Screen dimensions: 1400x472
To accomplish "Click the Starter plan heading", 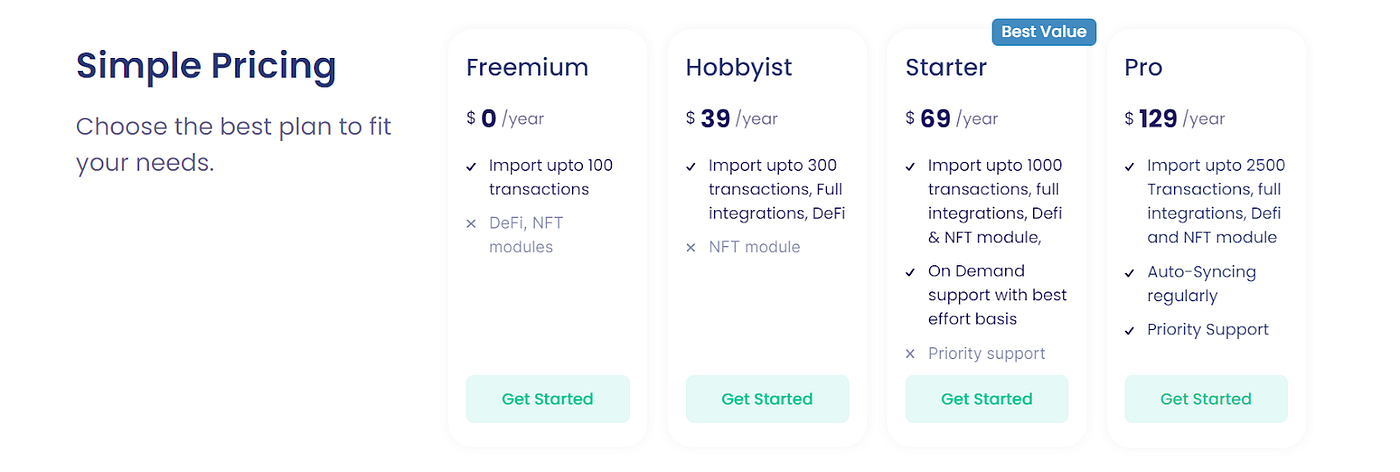I will click(x=945, y=67).
